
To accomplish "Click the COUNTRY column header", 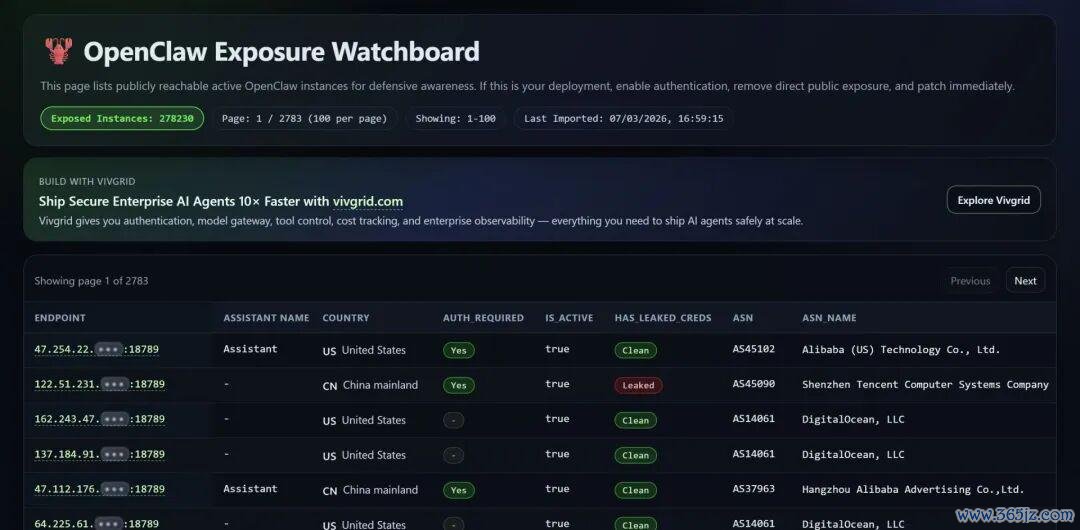I will point(346,318).
